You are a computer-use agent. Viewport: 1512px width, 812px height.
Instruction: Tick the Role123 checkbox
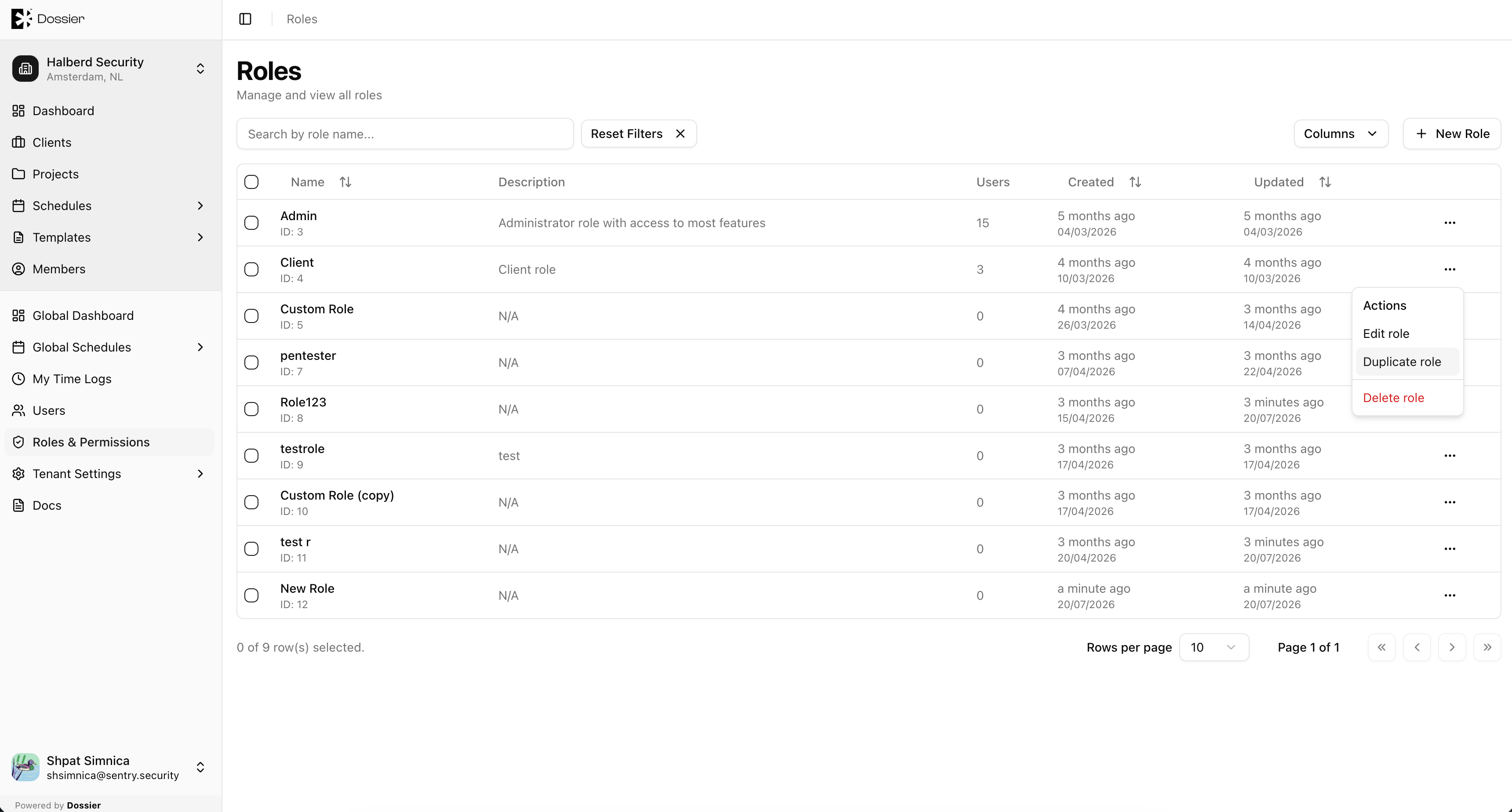click(x=251, y=409)
